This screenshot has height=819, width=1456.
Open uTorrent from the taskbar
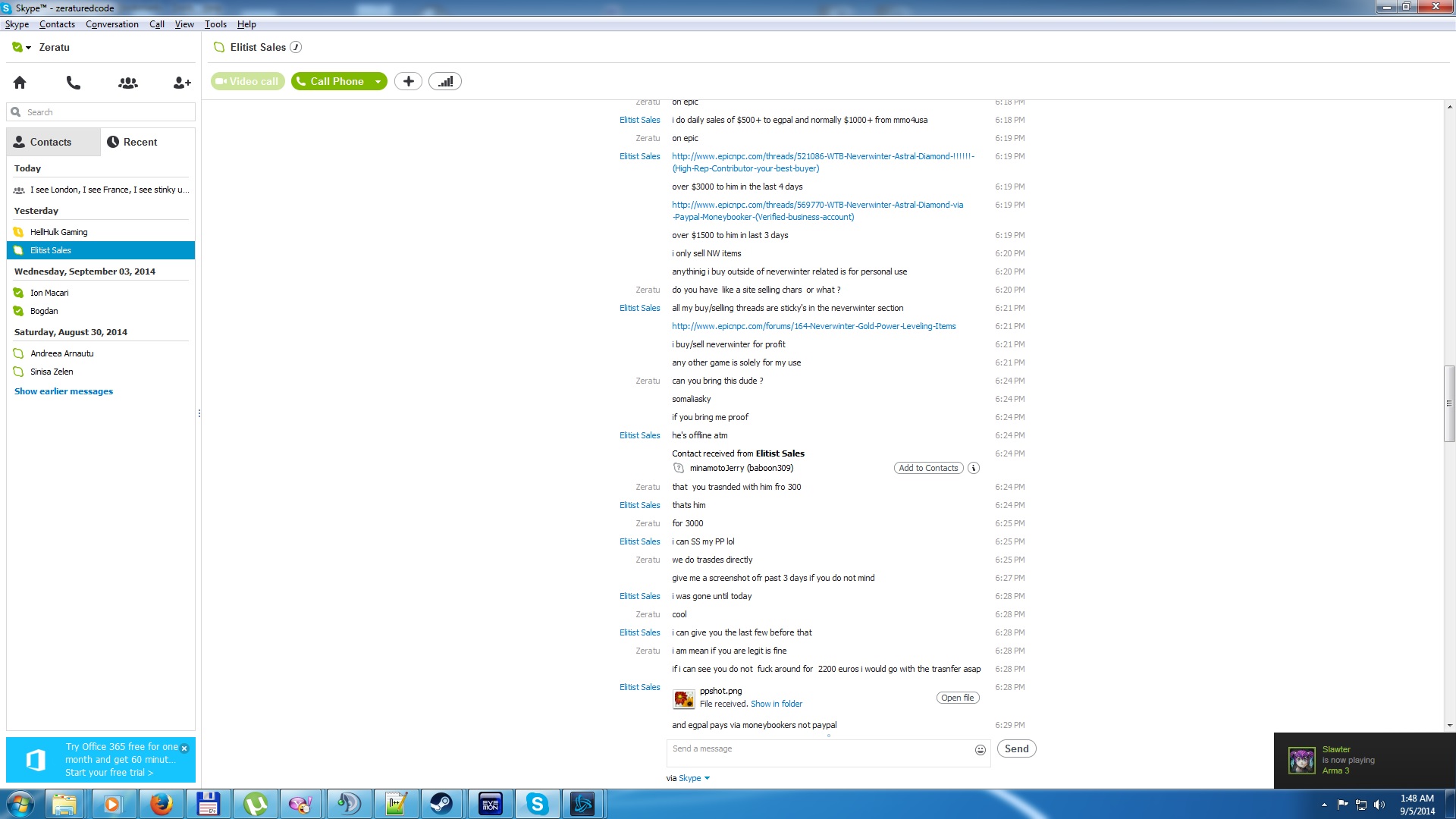(255, 804)
